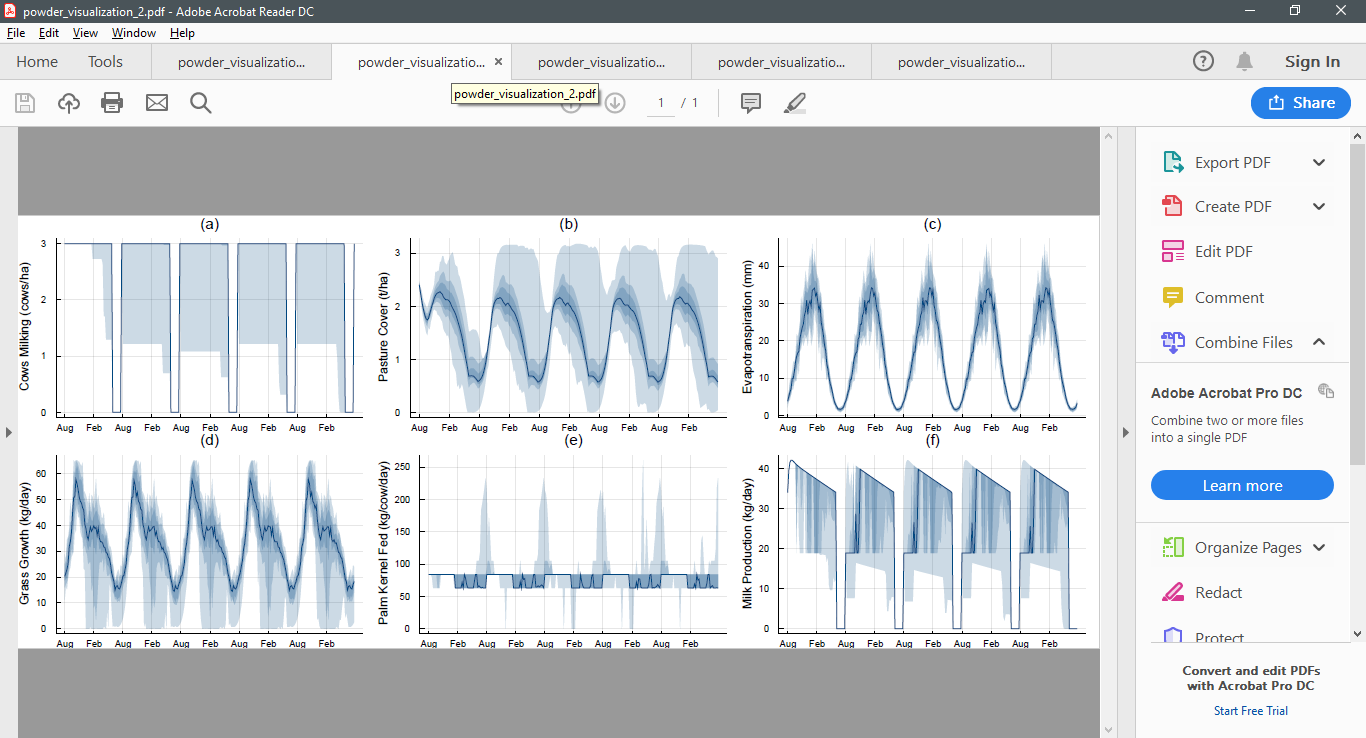Viewport: 1366px width, 738px height.
Task: Open the Help menu
Action: [183, 33]
